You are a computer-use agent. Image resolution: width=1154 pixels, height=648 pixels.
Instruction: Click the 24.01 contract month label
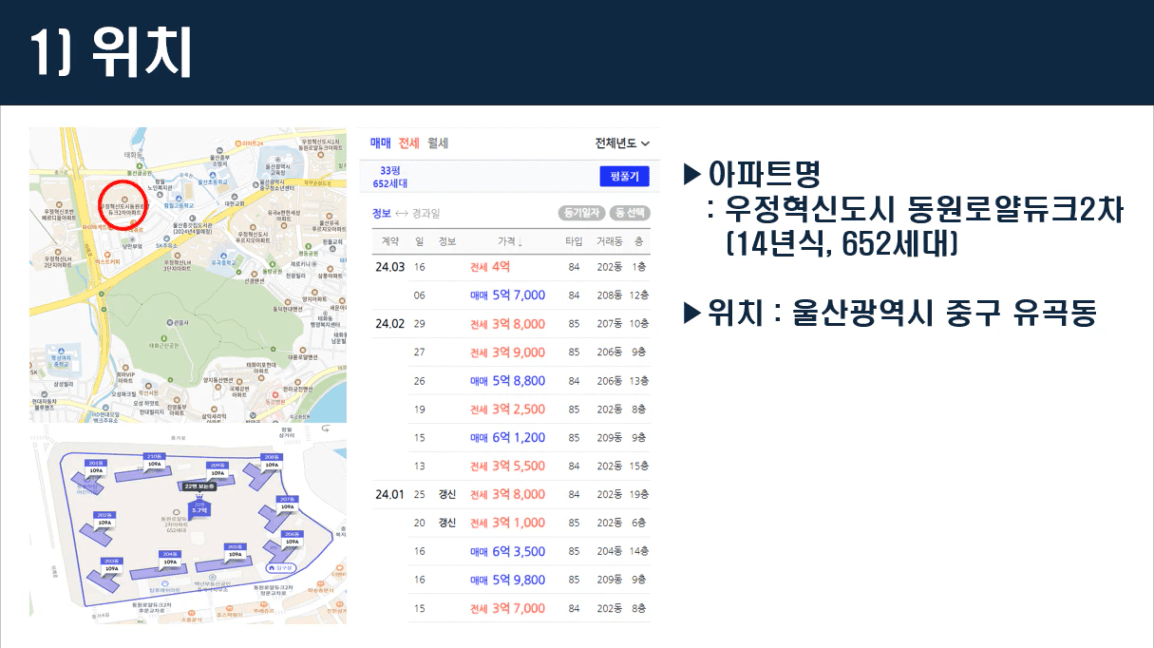pyautogui.click(x=390, y=495)
